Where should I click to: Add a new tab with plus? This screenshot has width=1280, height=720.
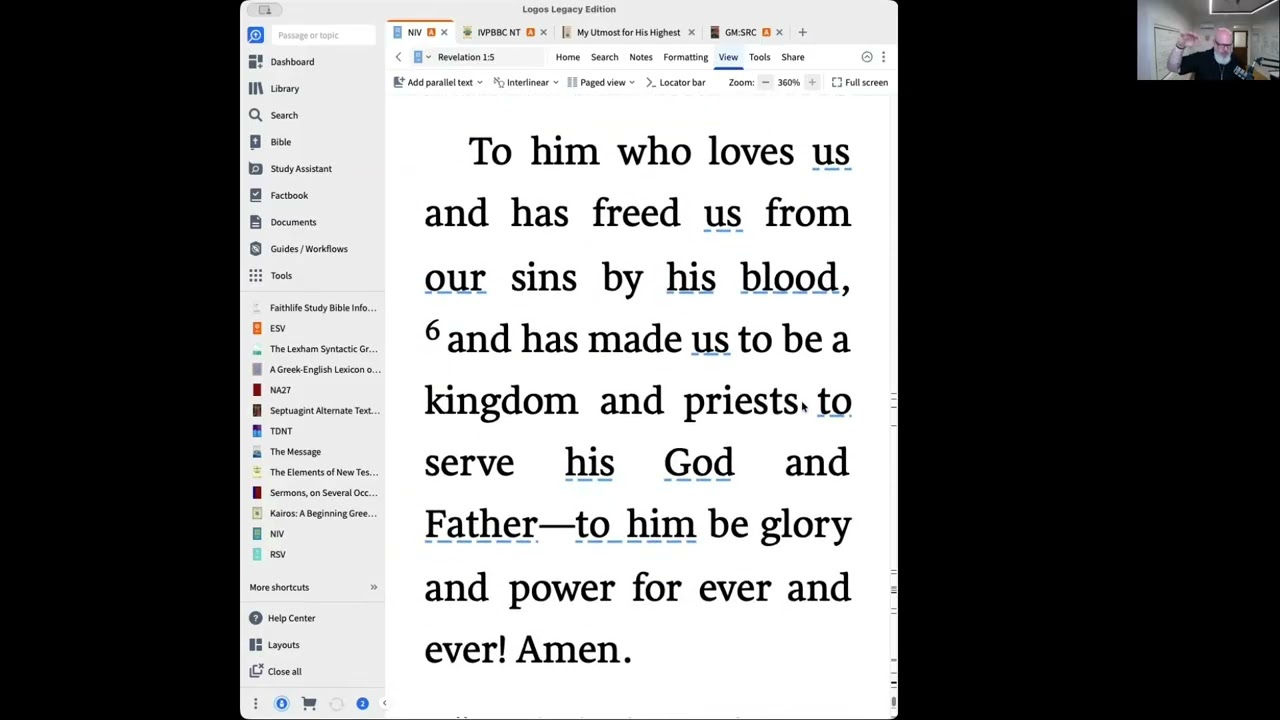pos(802,32)
